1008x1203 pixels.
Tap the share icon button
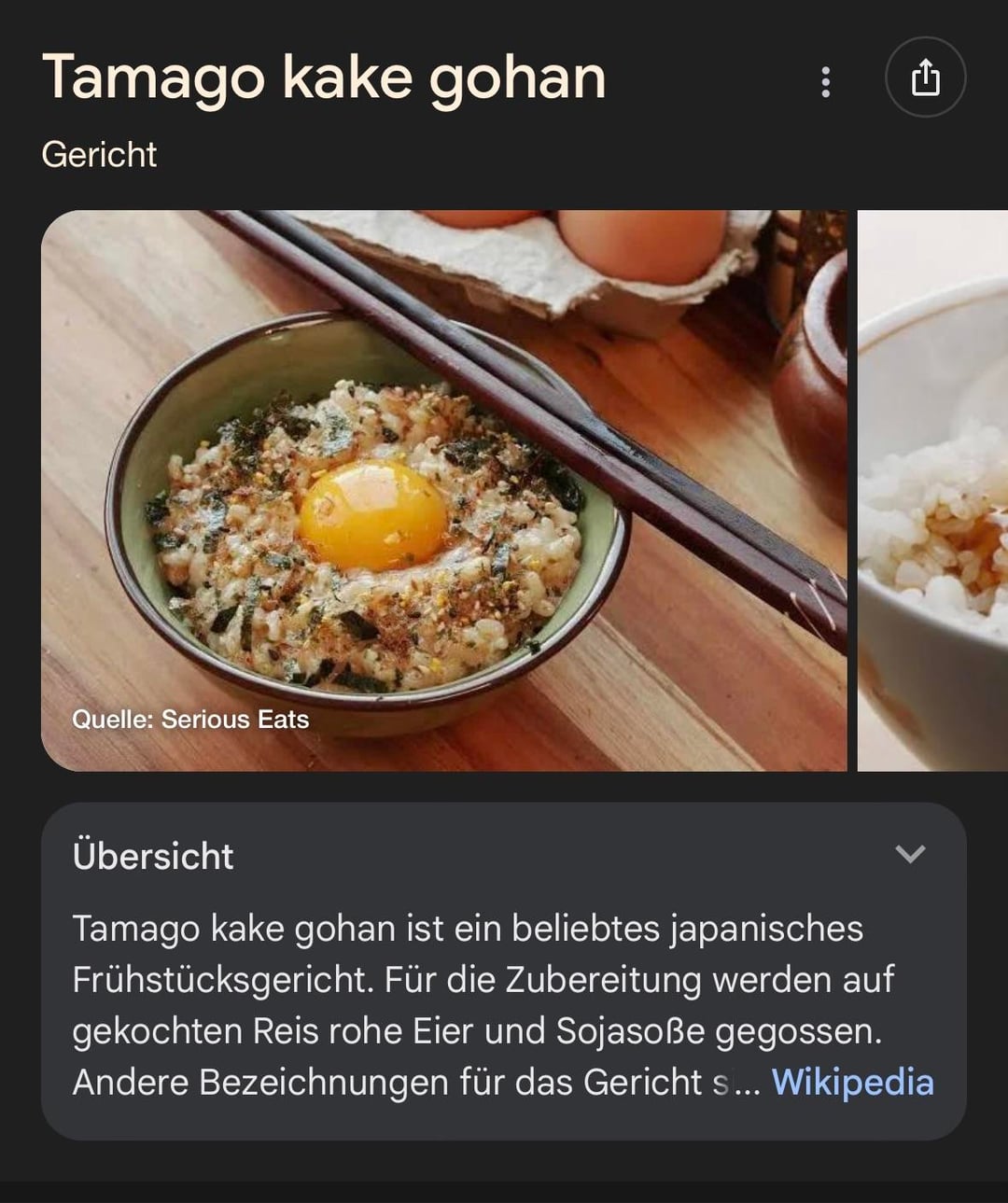pyautogui.click(x=925, y=77)
